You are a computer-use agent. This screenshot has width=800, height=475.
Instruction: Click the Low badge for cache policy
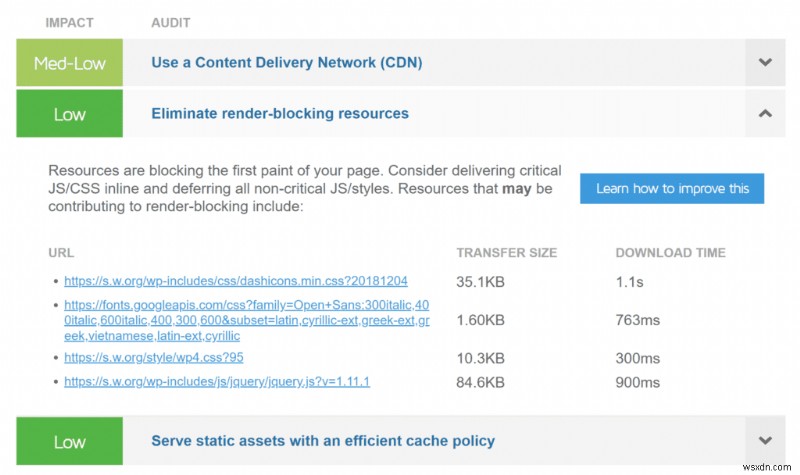click(69, 441)
